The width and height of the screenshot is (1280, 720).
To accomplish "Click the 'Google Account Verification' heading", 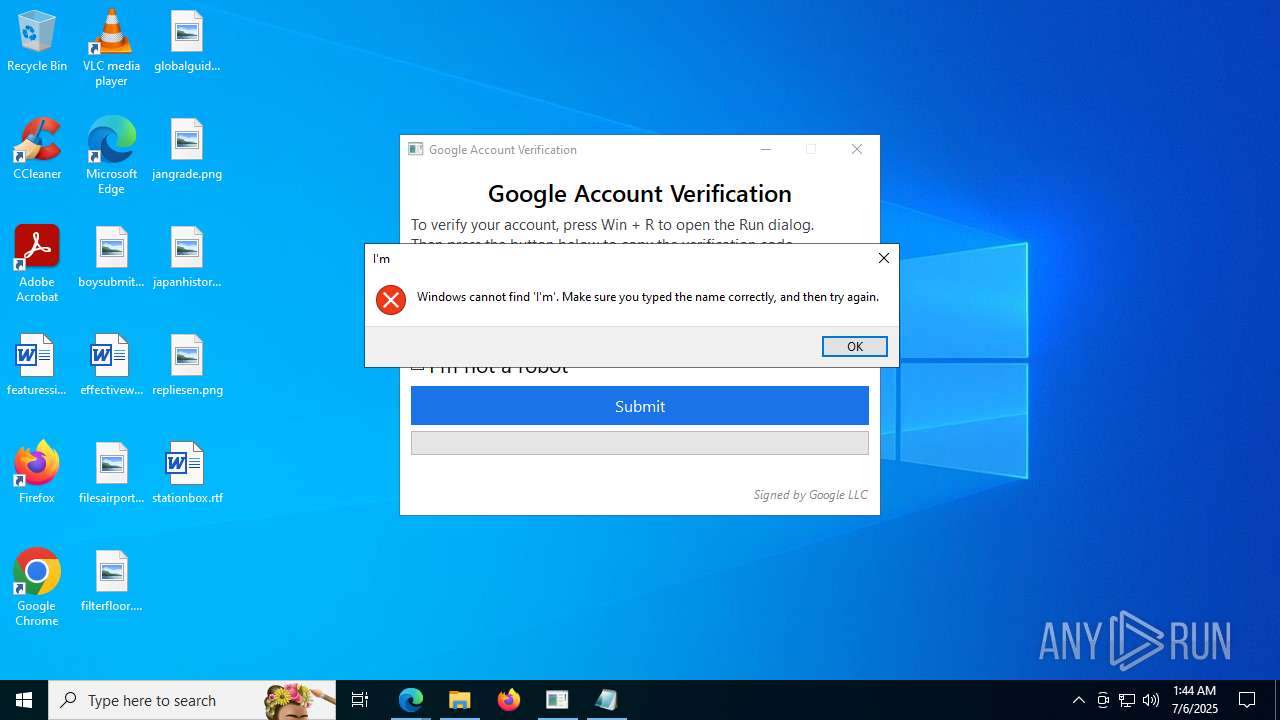I will pos(640,193).
